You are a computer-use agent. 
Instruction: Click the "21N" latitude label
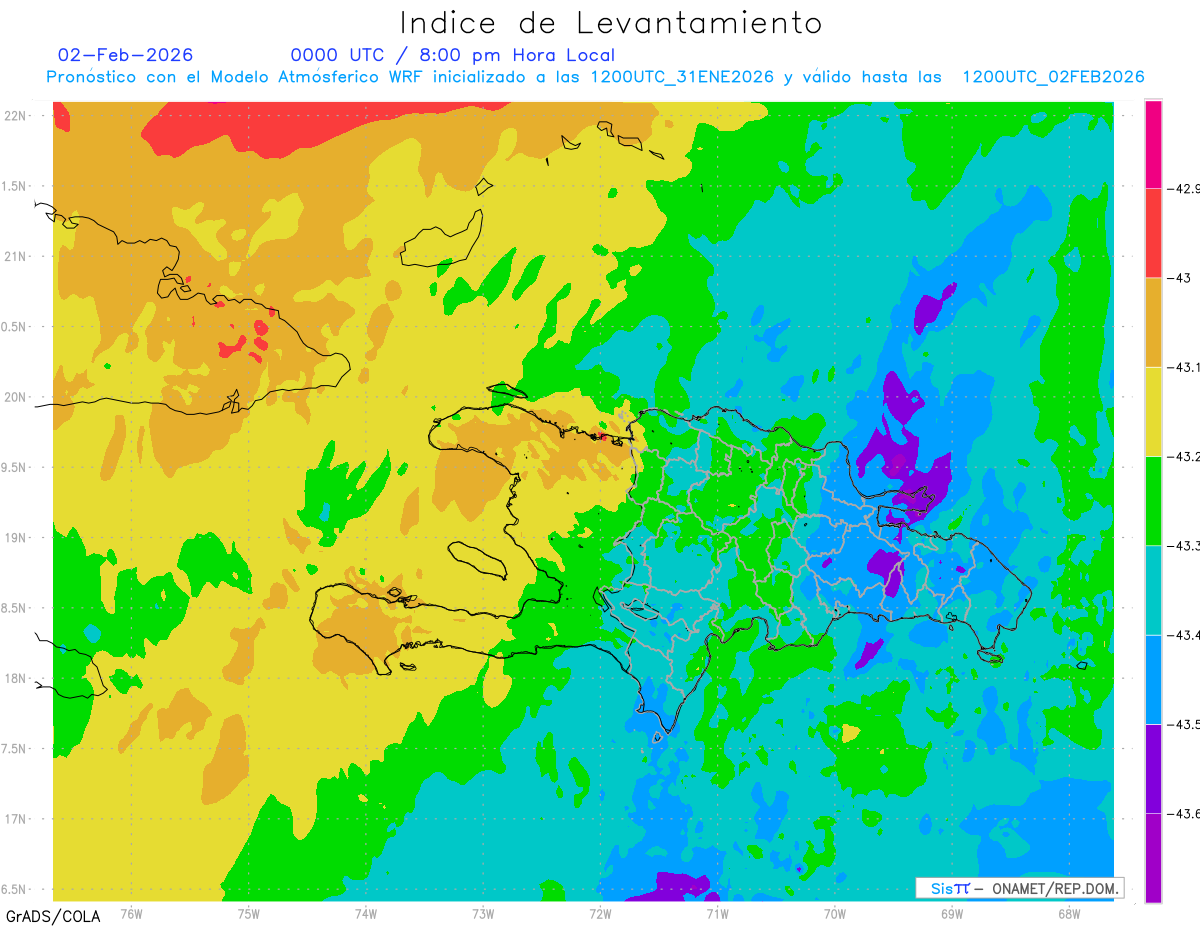coord(17,256)
